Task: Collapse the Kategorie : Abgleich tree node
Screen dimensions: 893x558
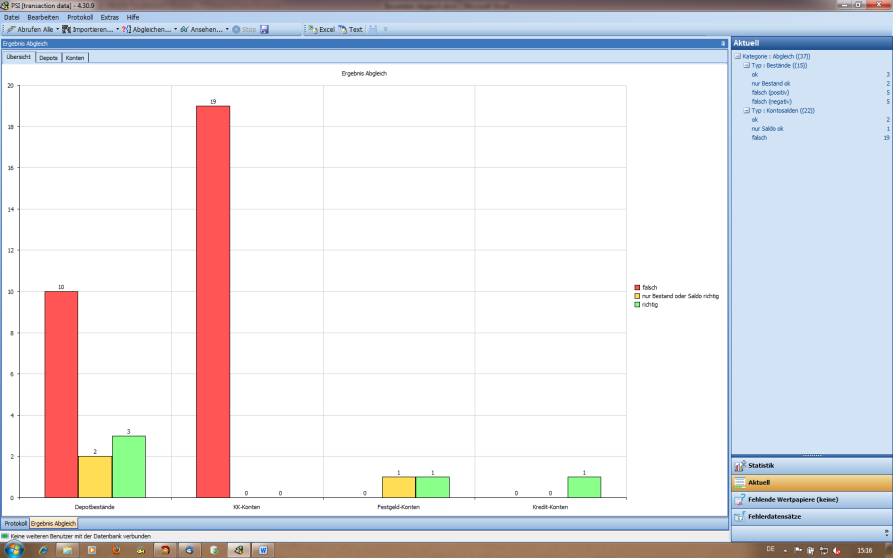Action: tap(737, 56)
